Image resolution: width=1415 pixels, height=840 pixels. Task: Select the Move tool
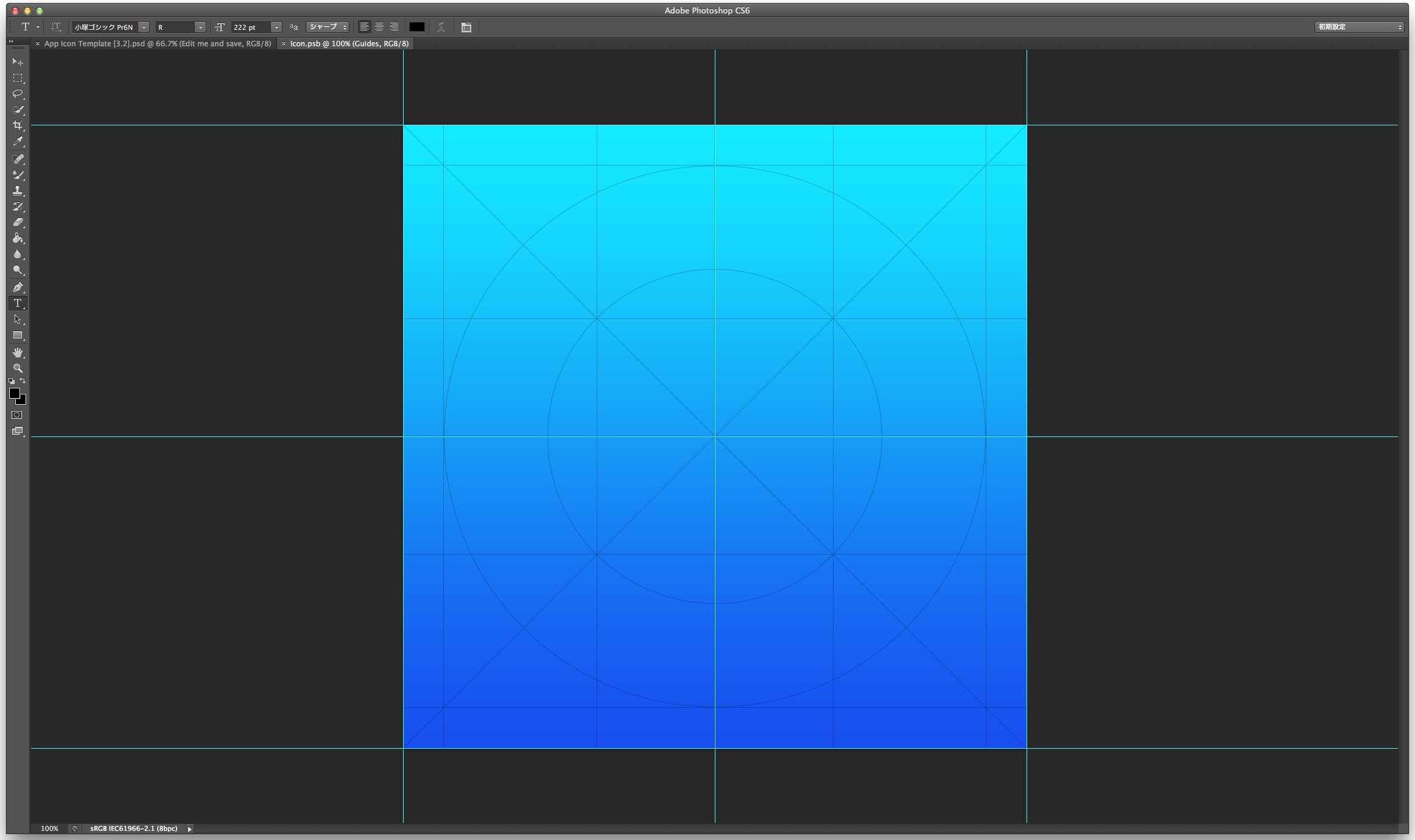pyautogui.click(x=18, y=62)
